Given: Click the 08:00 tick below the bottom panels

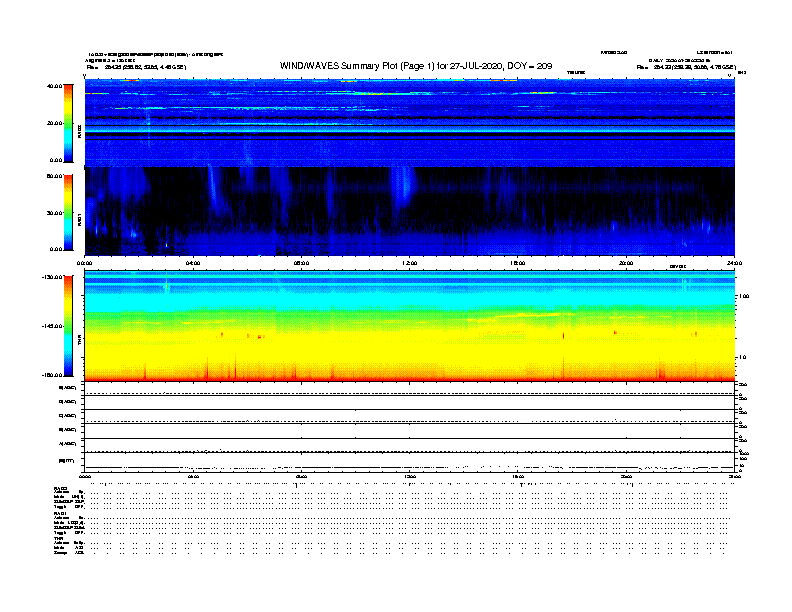Looking at the screenshot, I should pos(301,476).
